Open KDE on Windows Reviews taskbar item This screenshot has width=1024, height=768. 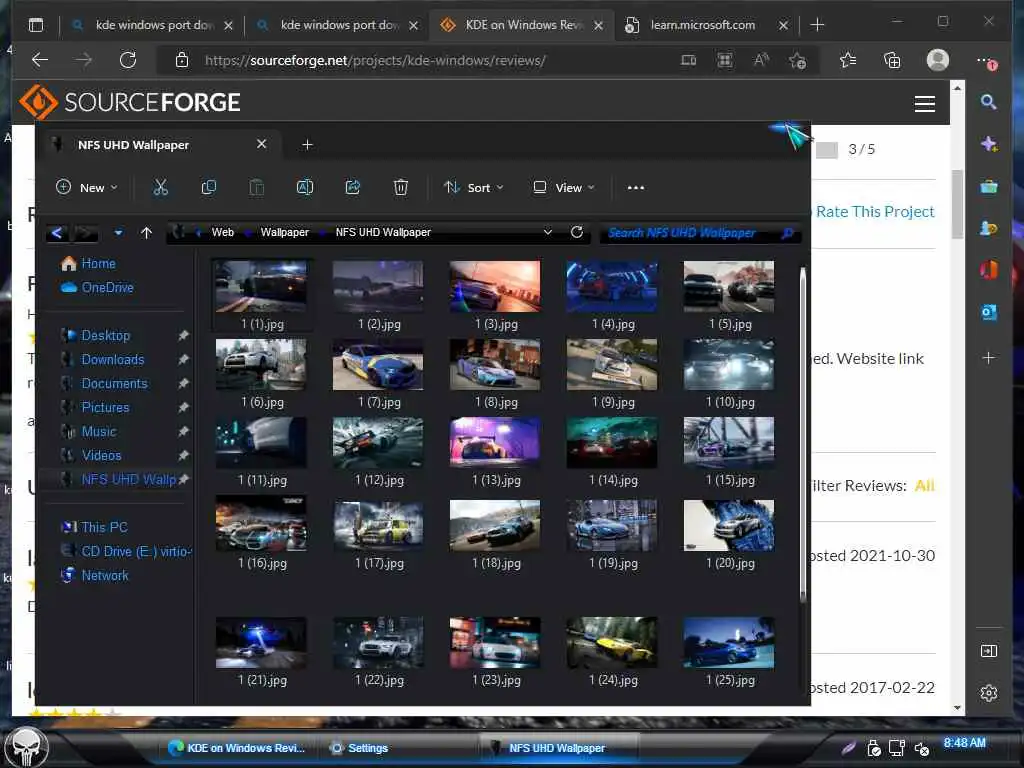[x=236, y=748]
